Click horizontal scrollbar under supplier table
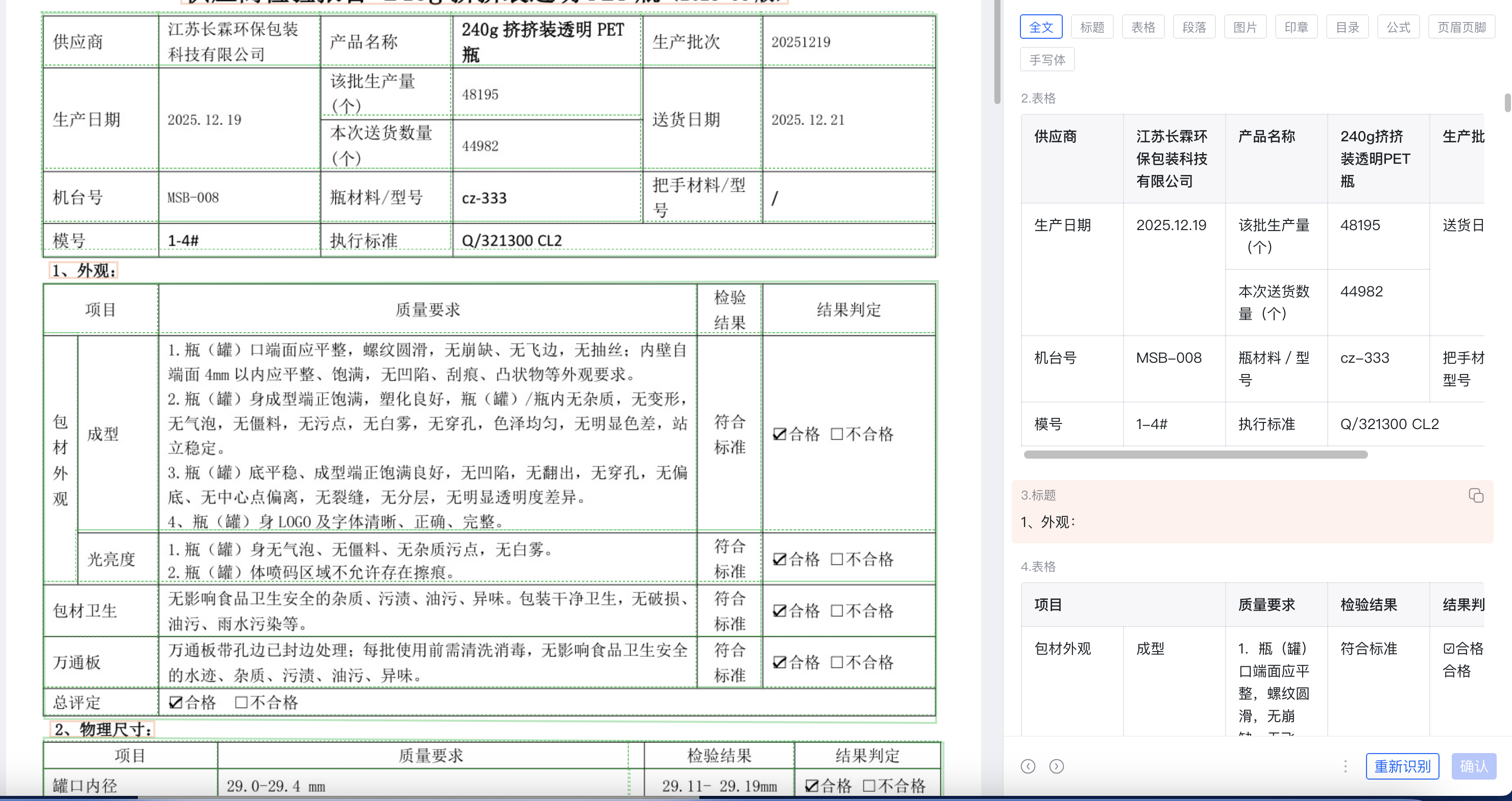The image size is (1512, 801). click(1195, 455)
